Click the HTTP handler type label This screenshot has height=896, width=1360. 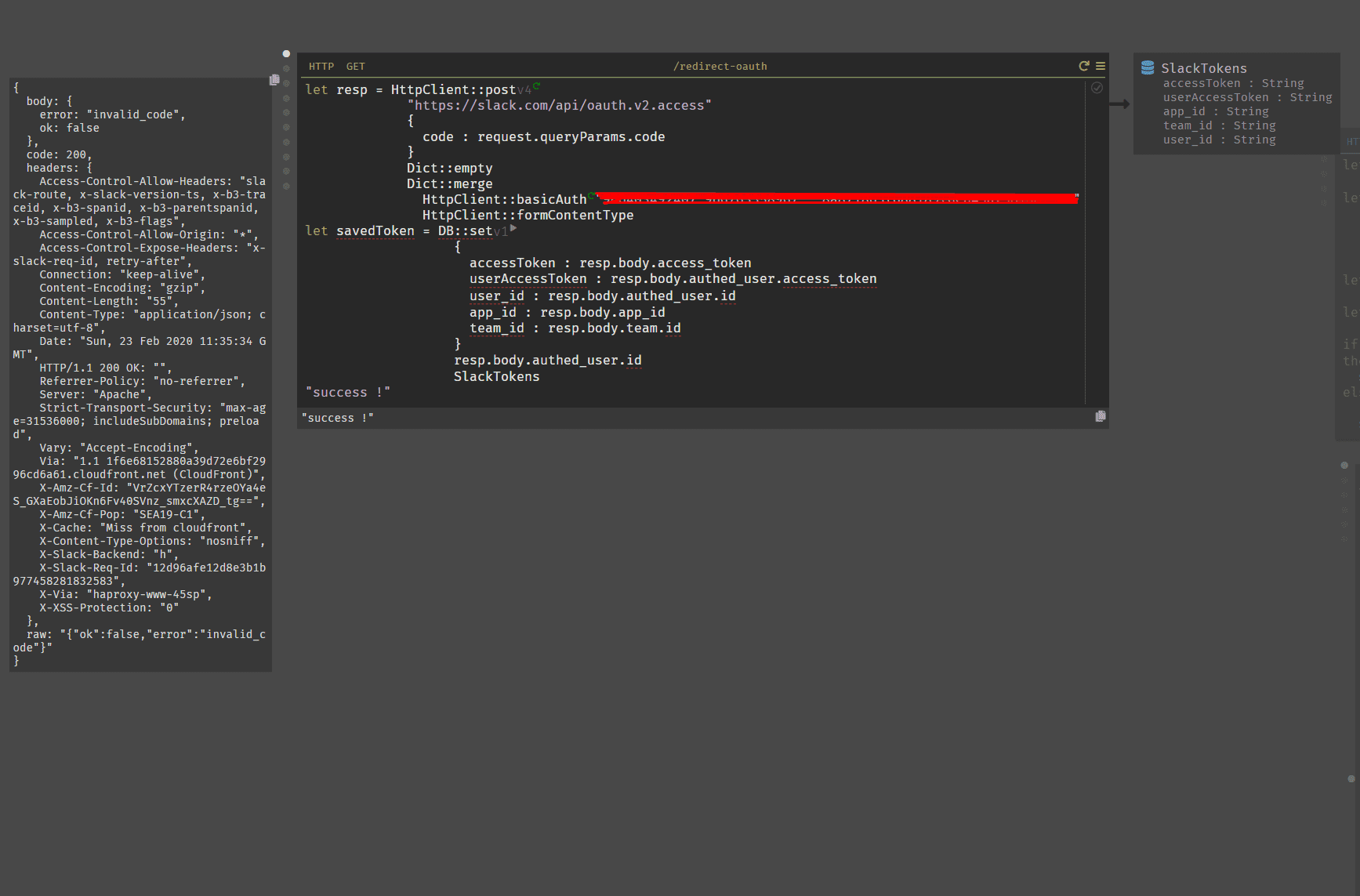coord(321,67)
